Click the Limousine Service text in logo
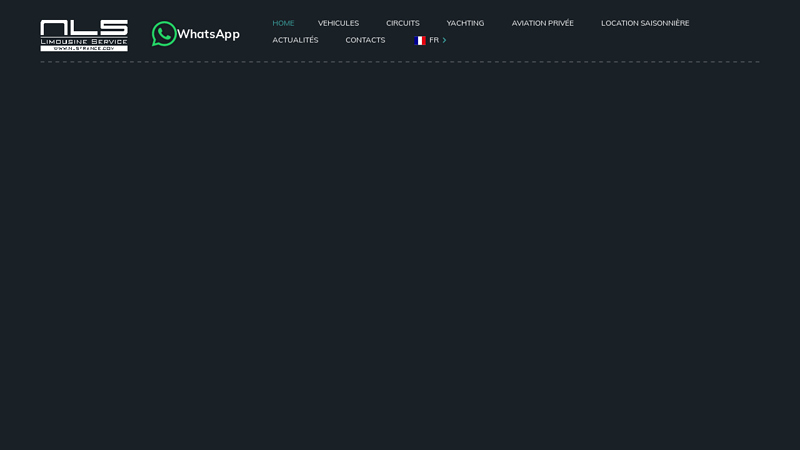This screenshot has height=450, width=800. click(84, 41)
